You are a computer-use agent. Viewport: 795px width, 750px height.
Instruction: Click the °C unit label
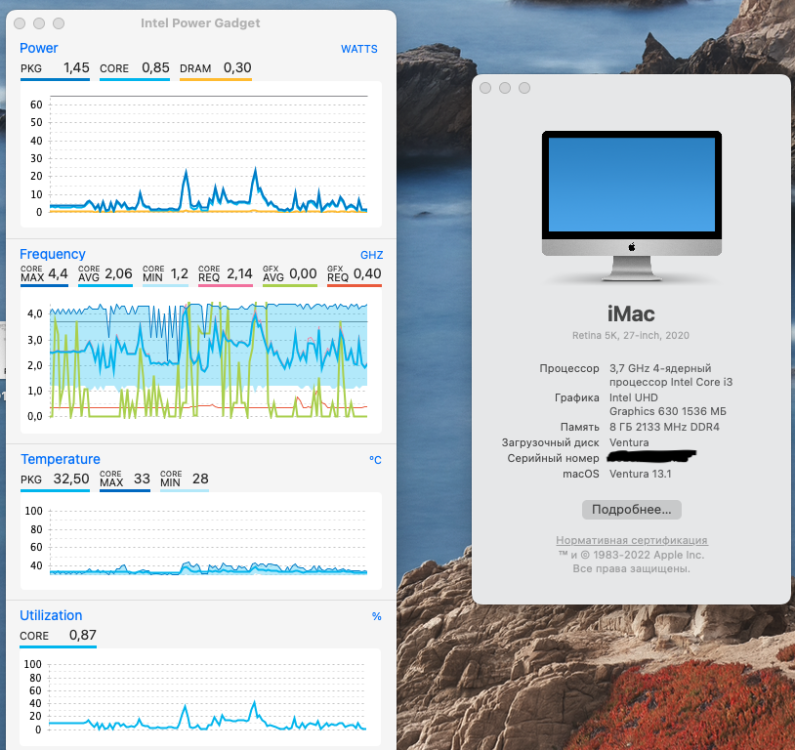click(375, 460)
